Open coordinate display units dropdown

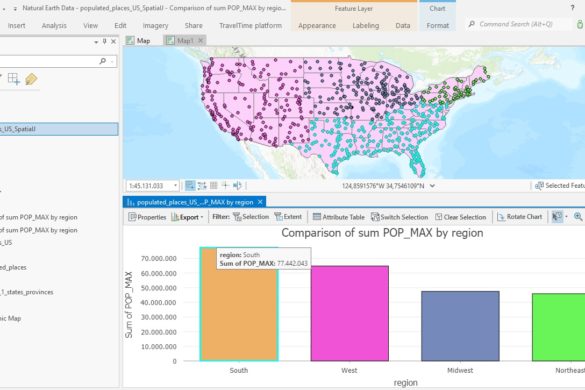coord(432,185)
